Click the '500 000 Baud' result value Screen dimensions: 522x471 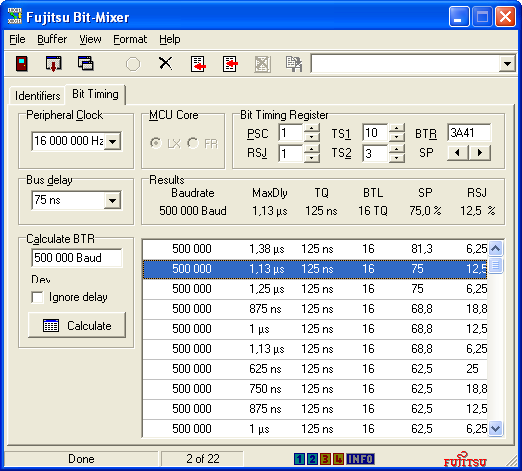coord(193,211)
